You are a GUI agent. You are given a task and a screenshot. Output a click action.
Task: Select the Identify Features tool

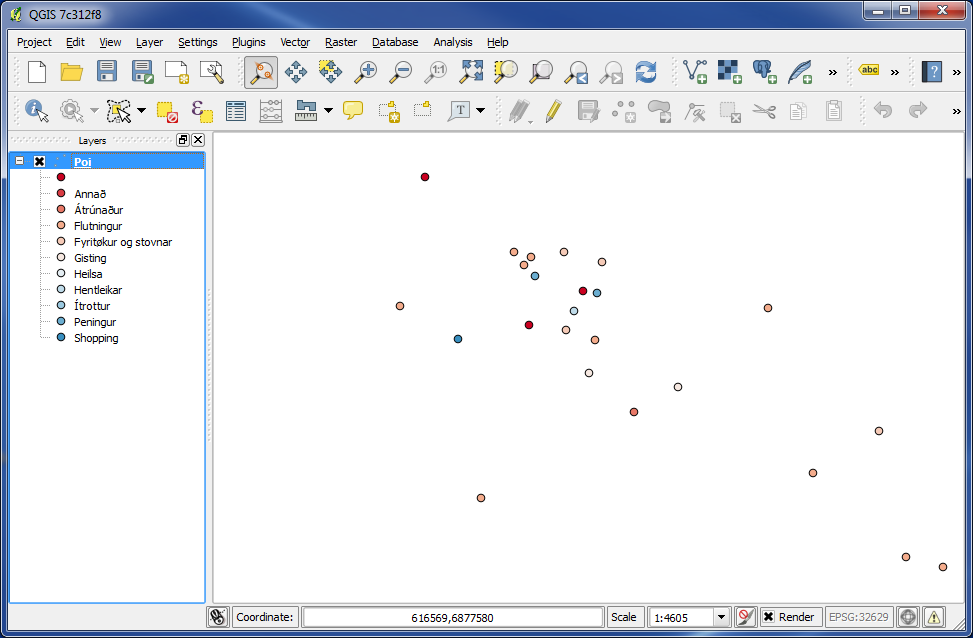[x=36, y=111]
